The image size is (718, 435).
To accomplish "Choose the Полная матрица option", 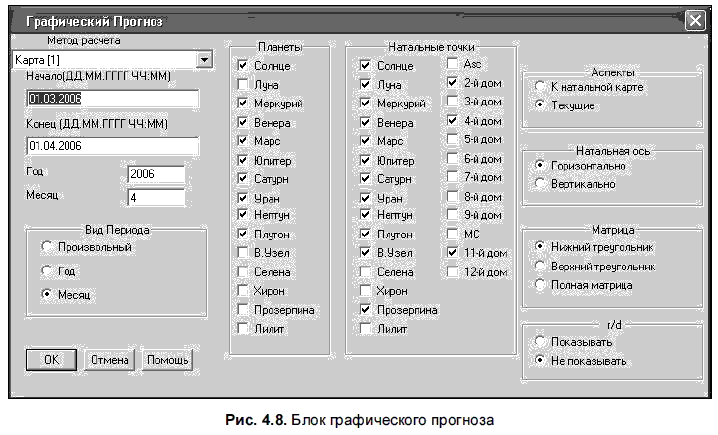I will [x=540, y=285].
